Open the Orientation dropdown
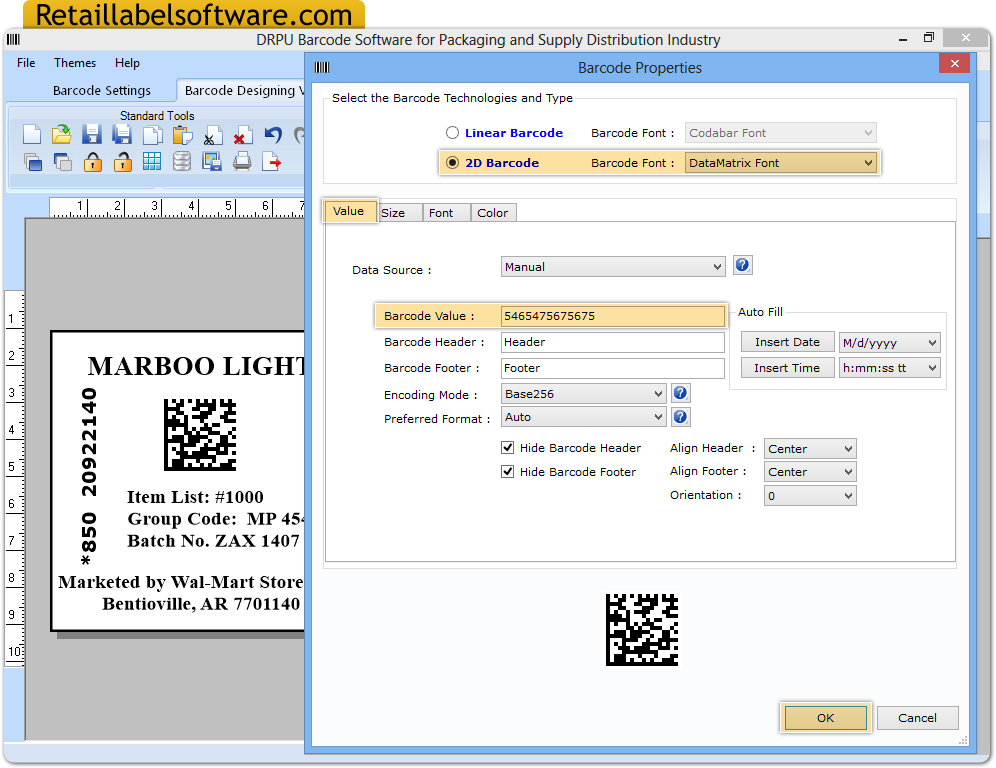Viewport: 996px width, 768px height. pos(810,495)
